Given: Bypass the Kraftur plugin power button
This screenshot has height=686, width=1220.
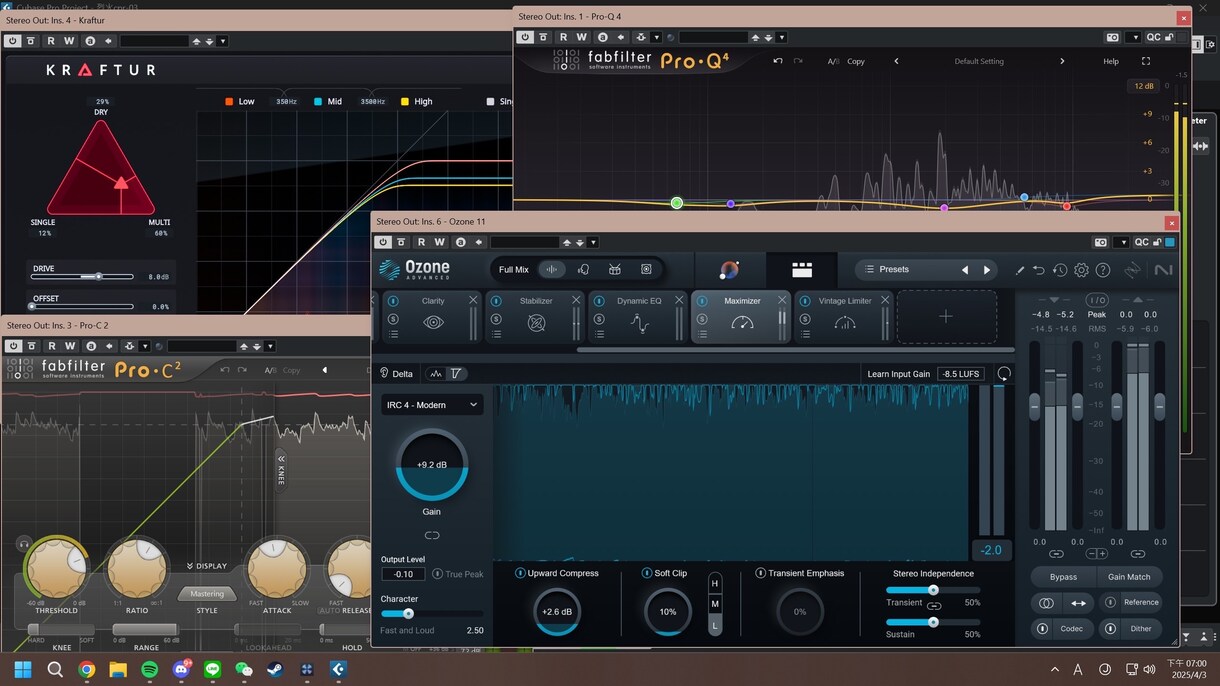Looking at the screenshot, I should click(x=12, y=41).
